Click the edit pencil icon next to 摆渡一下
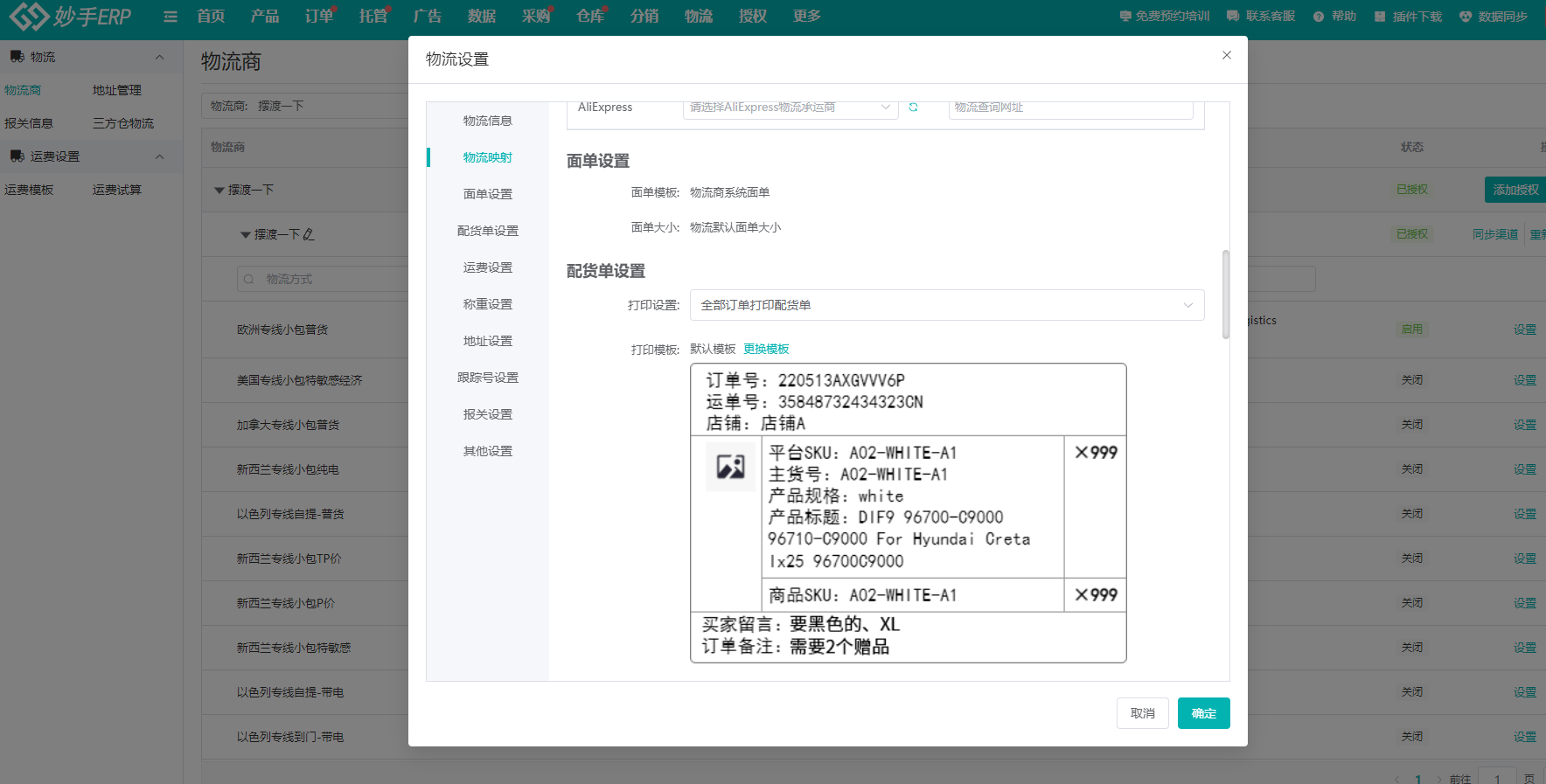 coord(309,234)
